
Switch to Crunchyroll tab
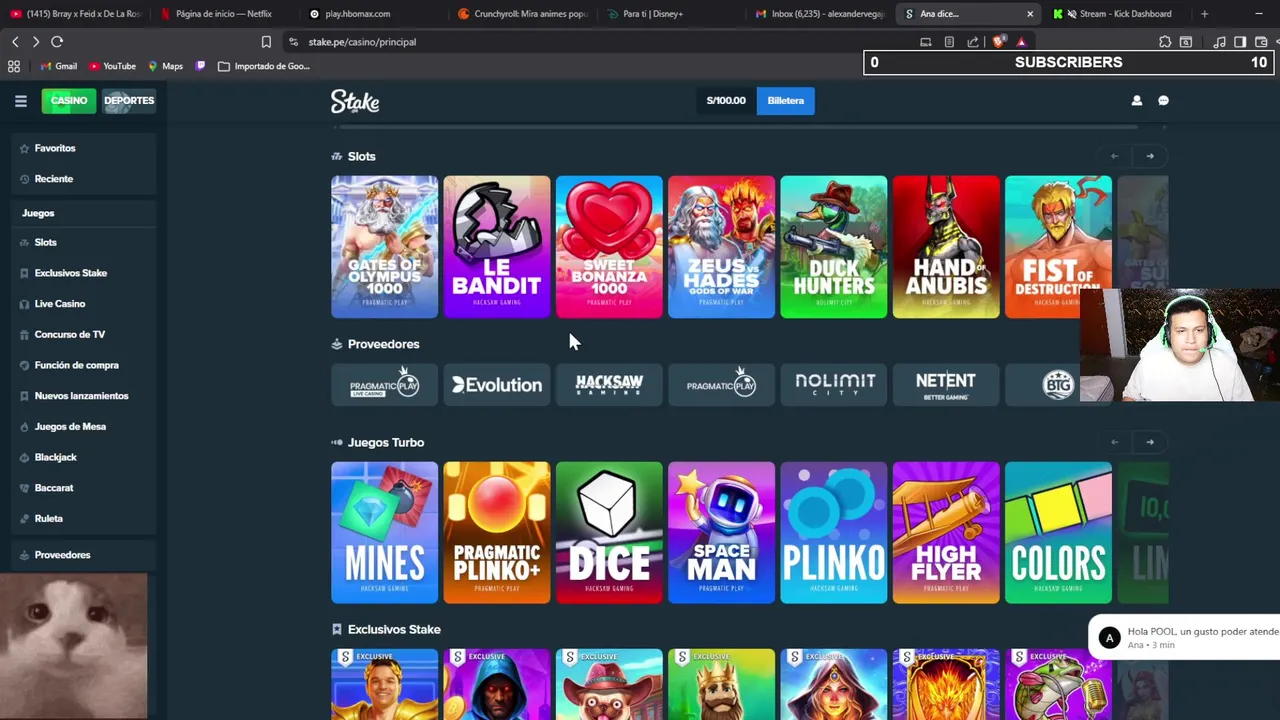[x=522, y=14]
